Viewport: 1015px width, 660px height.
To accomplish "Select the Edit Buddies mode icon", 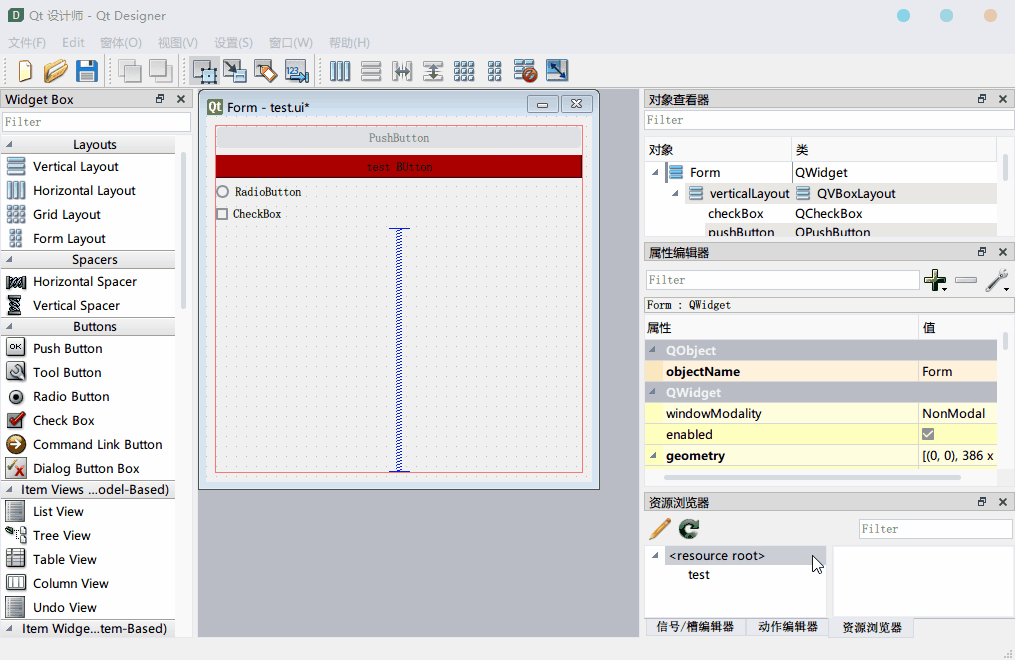I will click(267, 71).
